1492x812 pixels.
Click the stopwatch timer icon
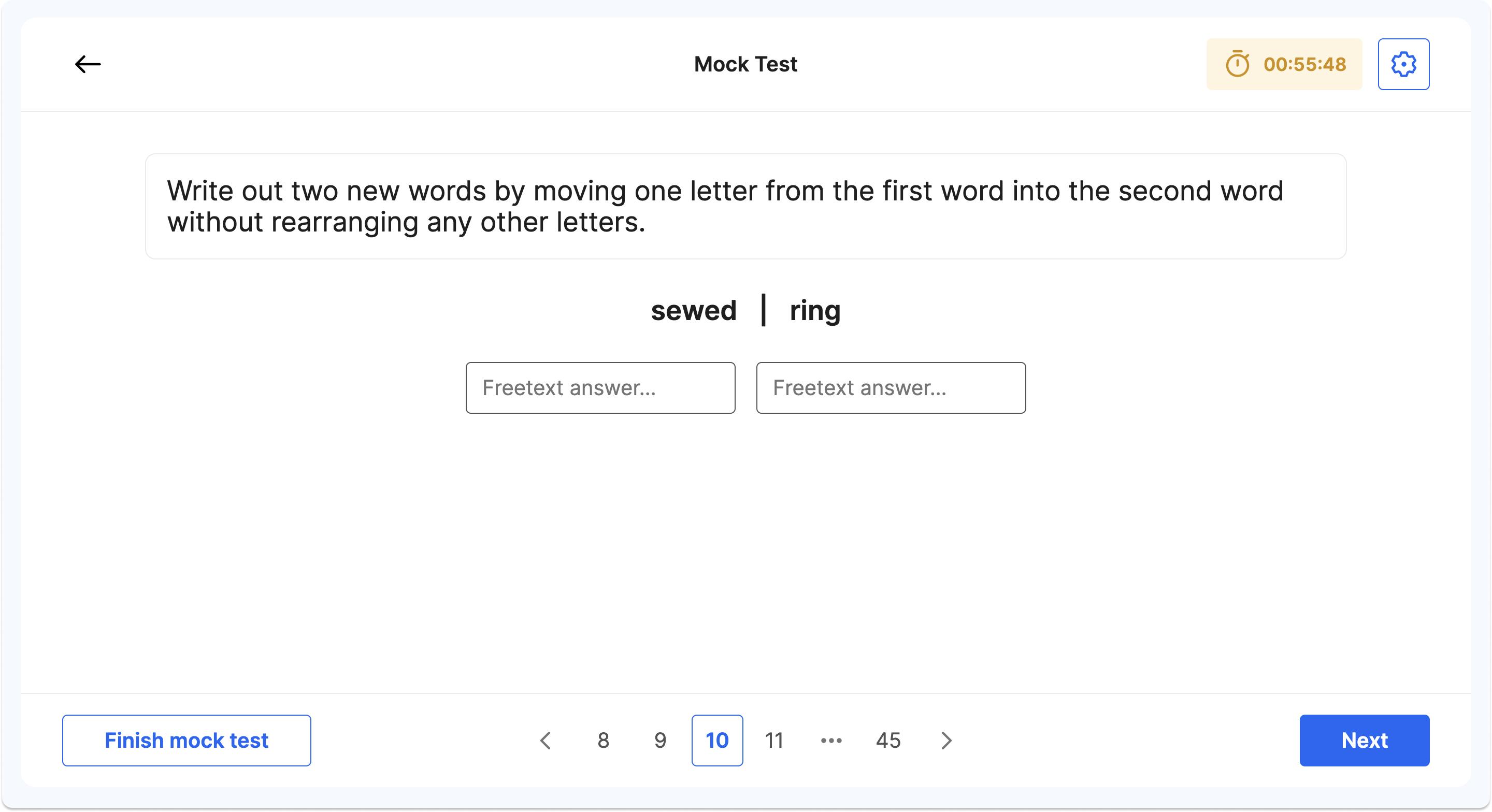(x=1237, y=64)
